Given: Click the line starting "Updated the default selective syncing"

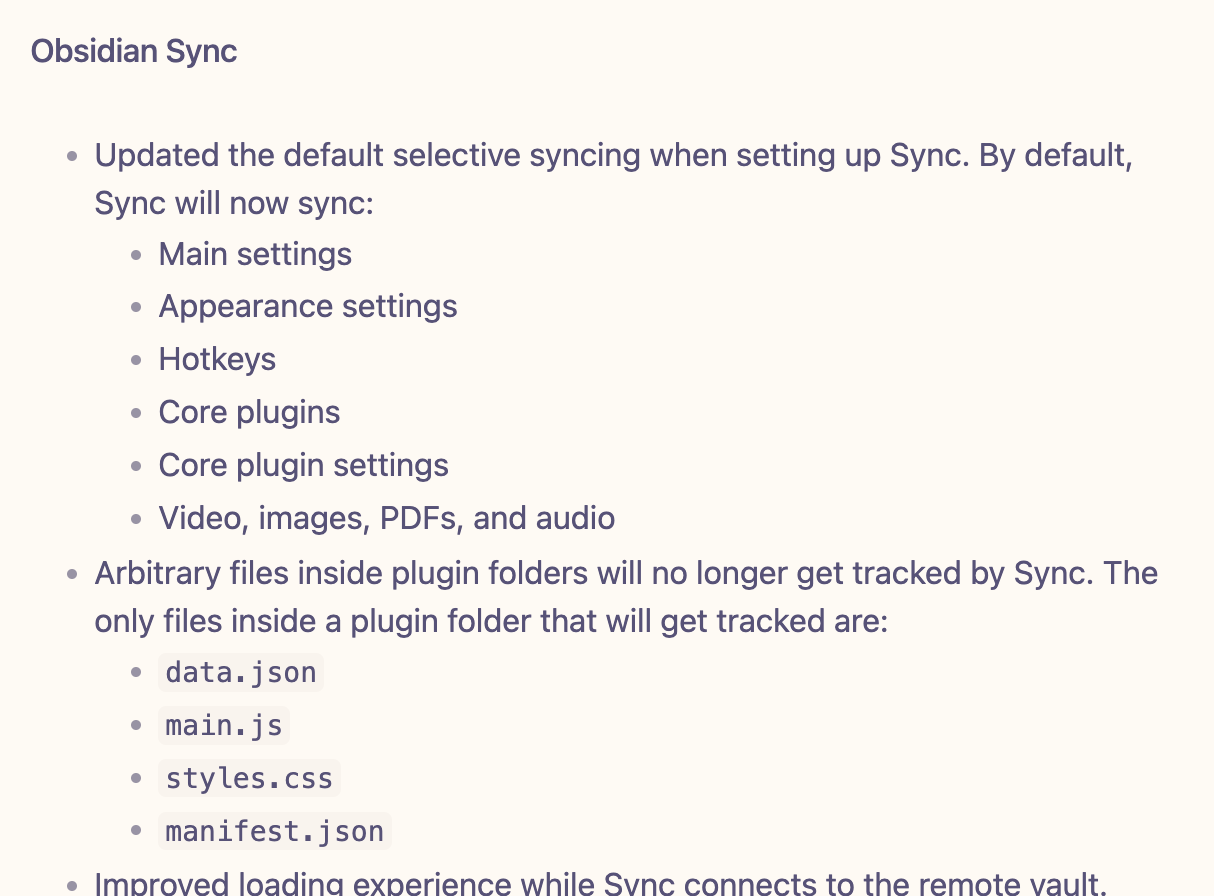Looking at the screenshot, I should [613, 156].
